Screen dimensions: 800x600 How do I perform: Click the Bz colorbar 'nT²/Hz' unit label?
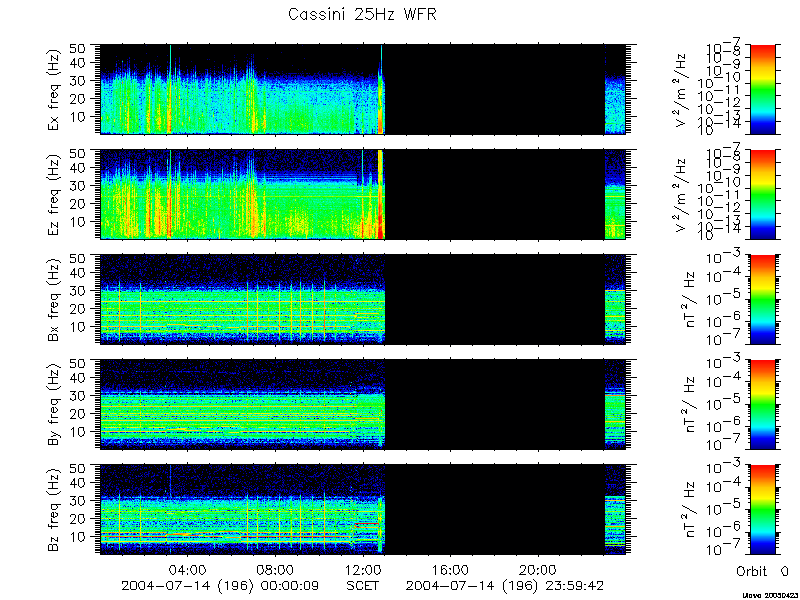coord(690,509)
